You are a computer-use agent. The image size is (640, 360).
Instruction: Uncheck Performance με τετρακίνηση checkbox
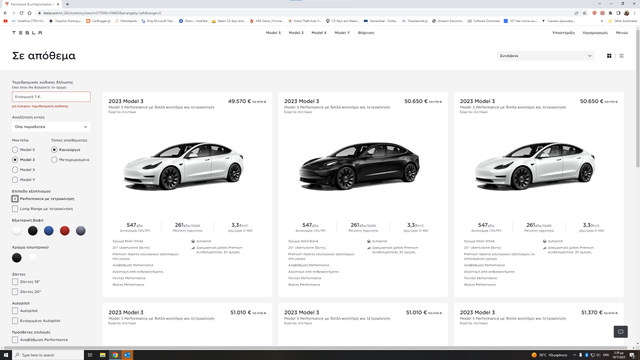point(15,199)
